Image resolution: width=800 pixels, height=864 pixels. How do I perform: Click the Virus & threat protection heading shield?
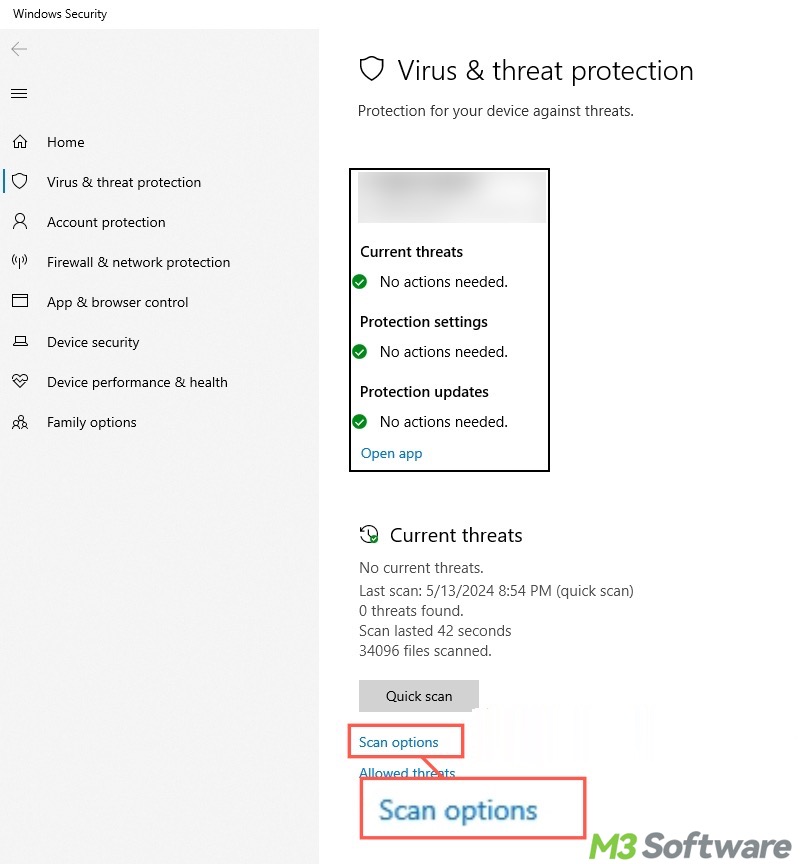pyautogui.click(x=371, y=70)
